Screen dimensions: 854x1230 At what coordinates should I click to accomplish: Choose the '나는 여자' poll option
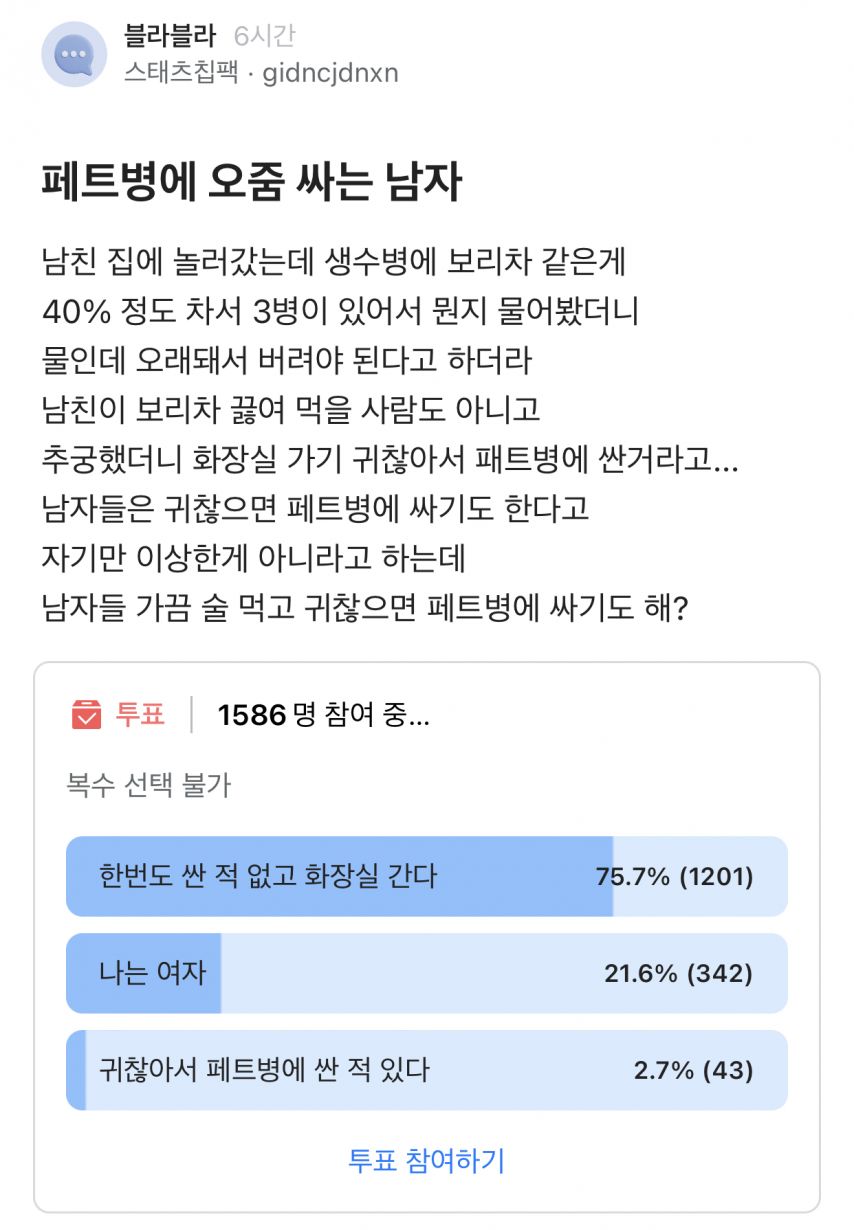click(427, 973)
